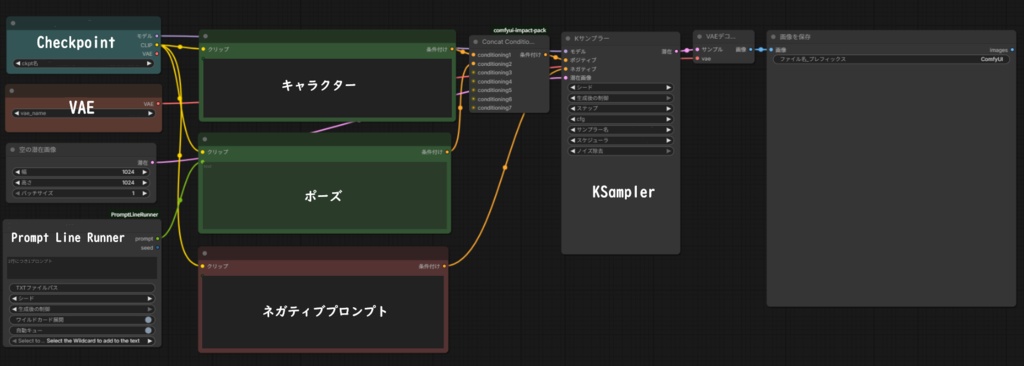1024x366 pixels.
Task: Click the Checkpoint モデル output socket
Action: click(x=157, y=36)
